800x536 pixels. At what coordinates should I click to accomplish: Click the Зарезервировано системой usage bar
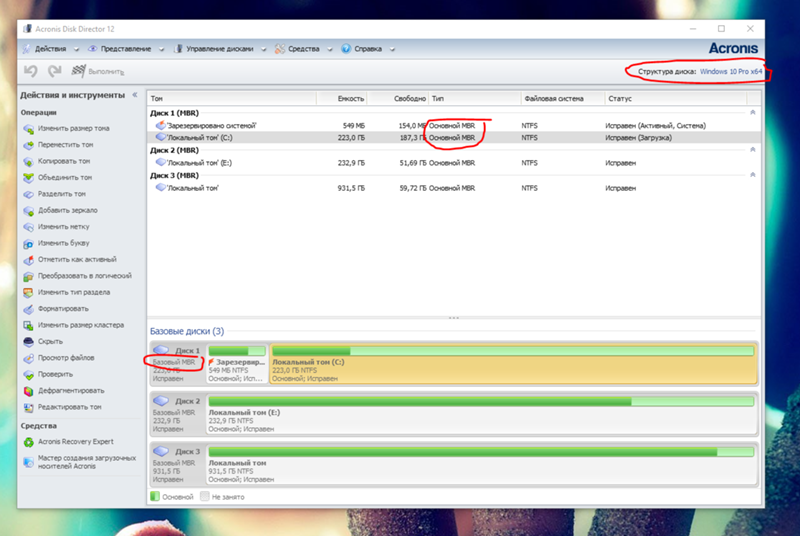click(x=237, y=351)
